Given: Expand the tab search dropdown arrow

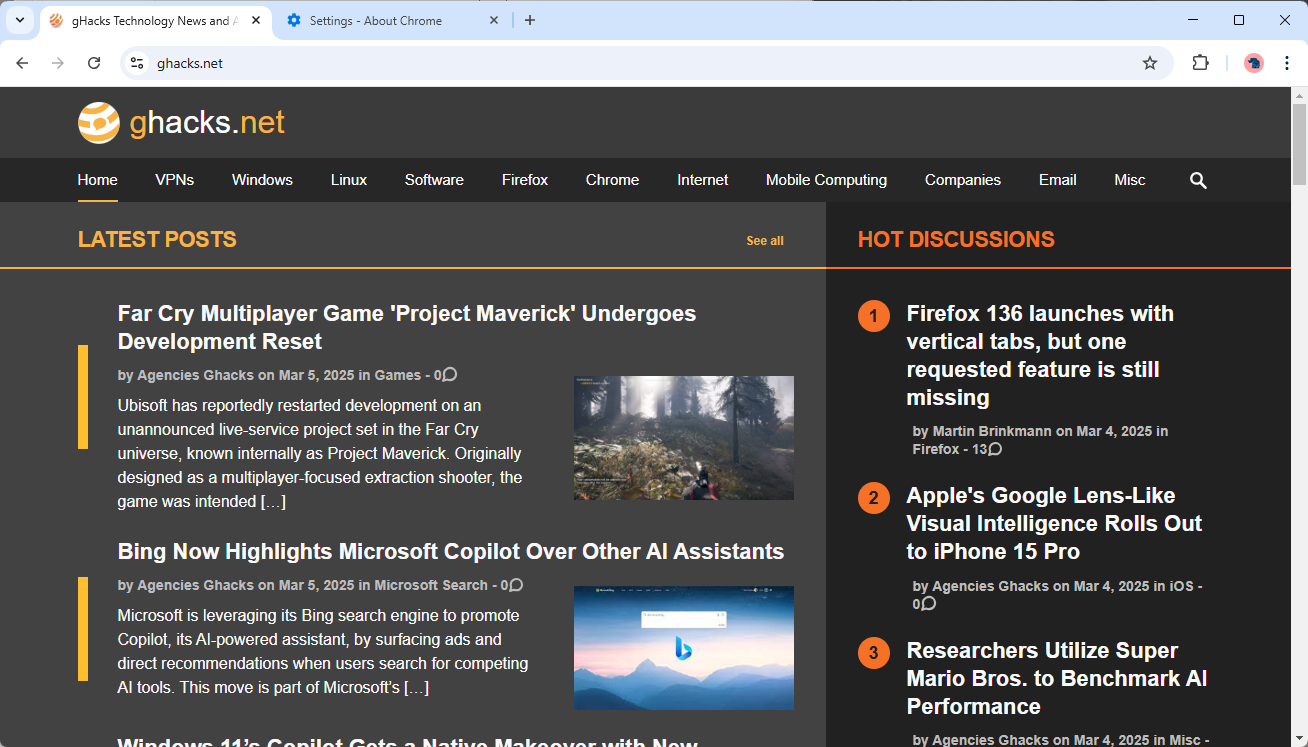Looking at the screenshot, I should click(19, 20).
